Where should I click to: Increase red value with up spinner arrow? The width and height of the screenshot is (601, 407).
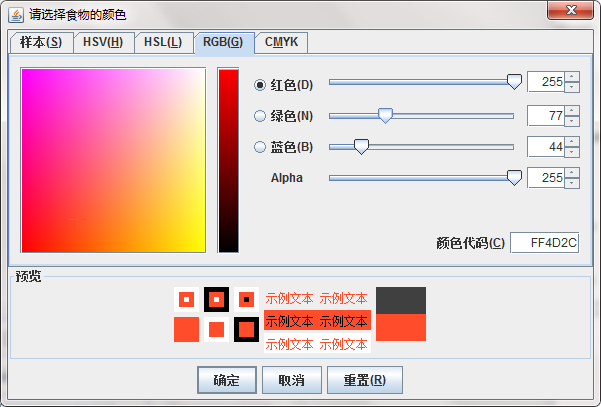point(571,77)
